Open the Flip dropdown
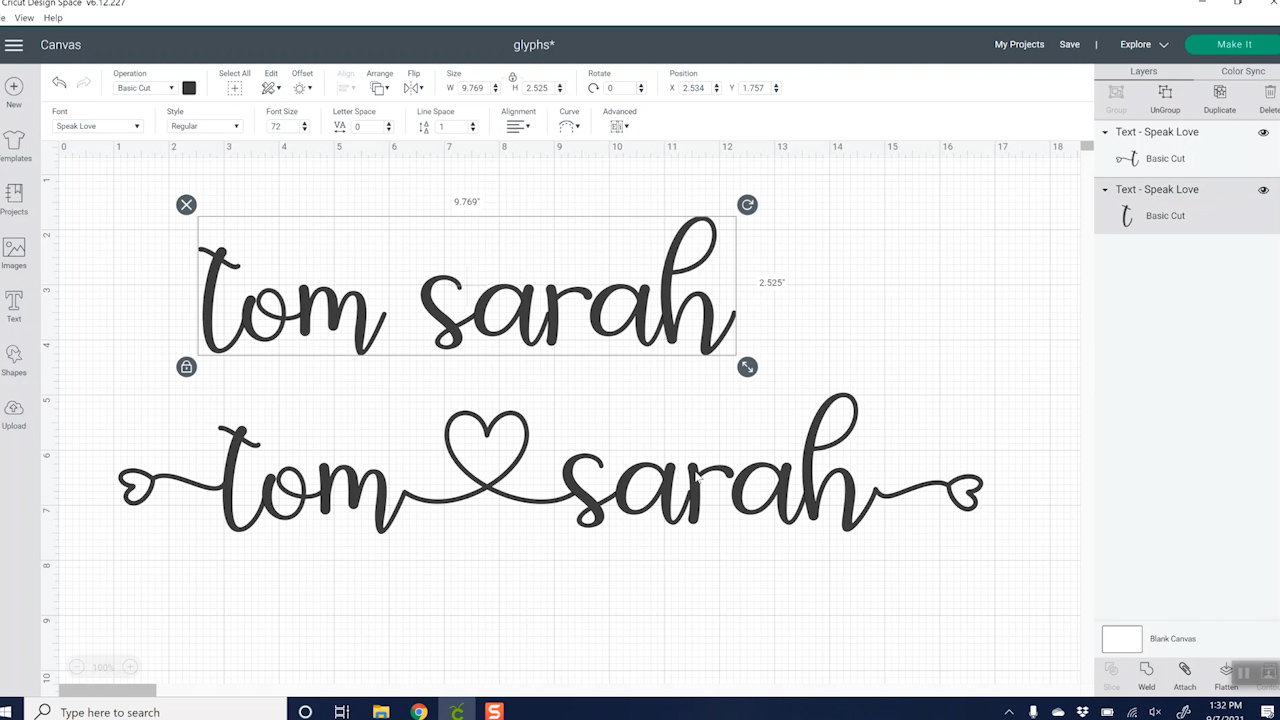This screenshot has height=720, width=1280. tap(413, 88)
